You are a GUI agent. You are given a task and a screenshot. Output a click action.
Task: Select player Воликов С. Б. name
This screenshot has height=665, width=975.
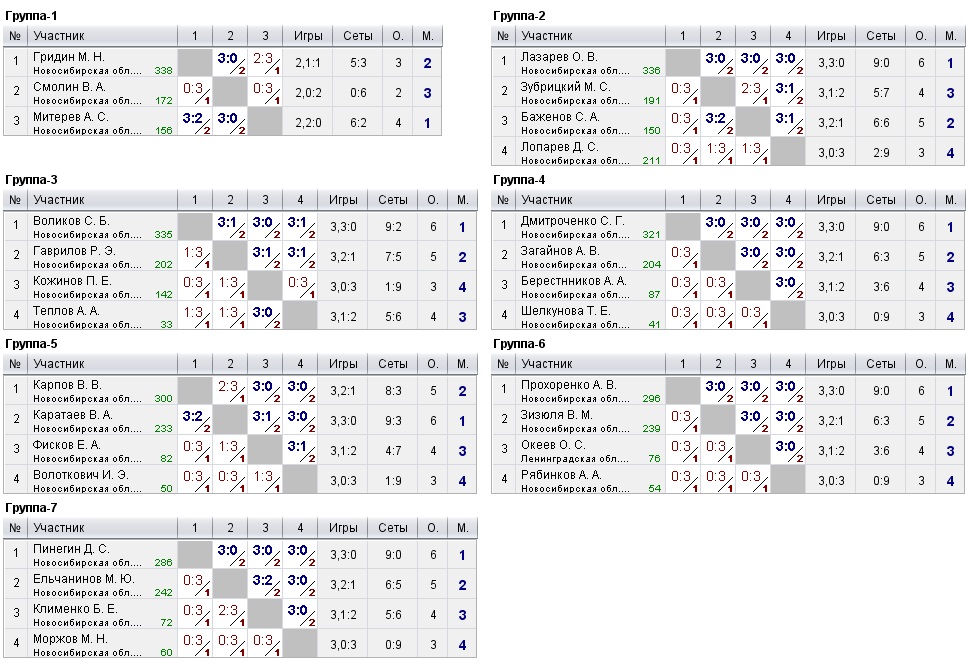pyautogui.click(x=71, y=221)
